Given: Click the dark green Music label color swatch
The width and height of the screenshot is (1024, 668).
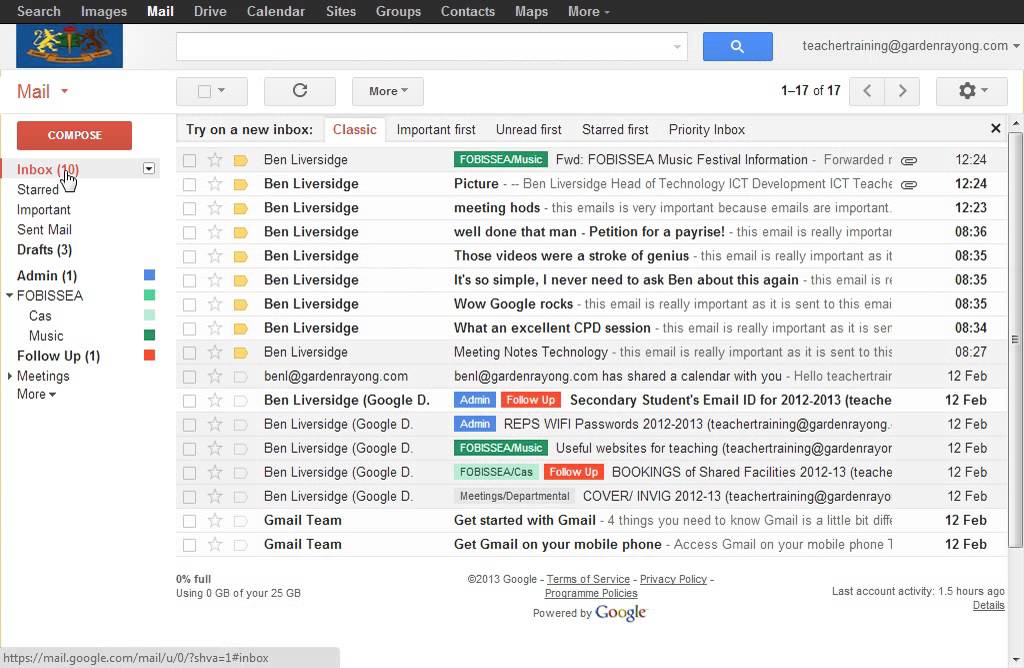Looking at the screenshot, I should pos(149,335).
